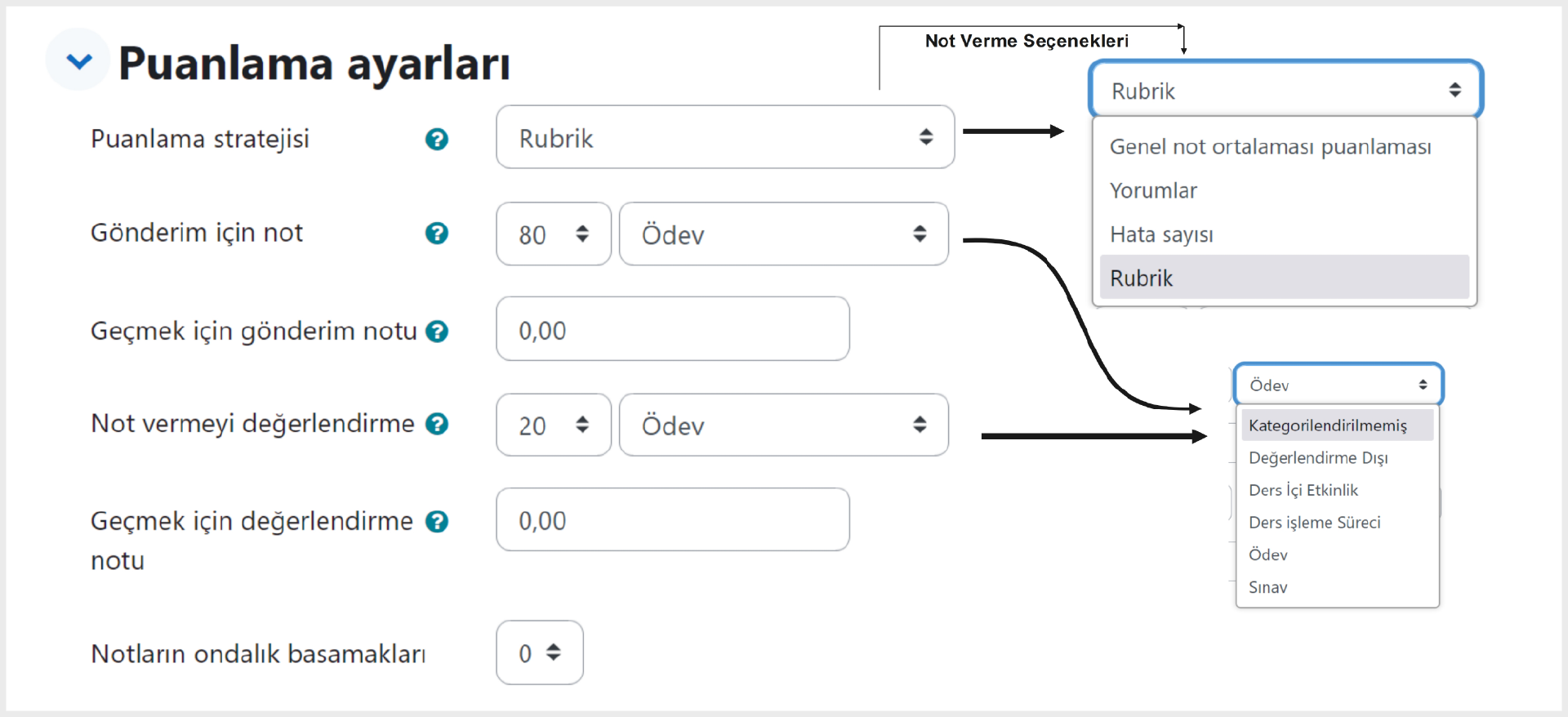Screen dimensions: 1568x717
Task: Click help icon beside Puanlama stratejisi
Action: click(437, 139)
